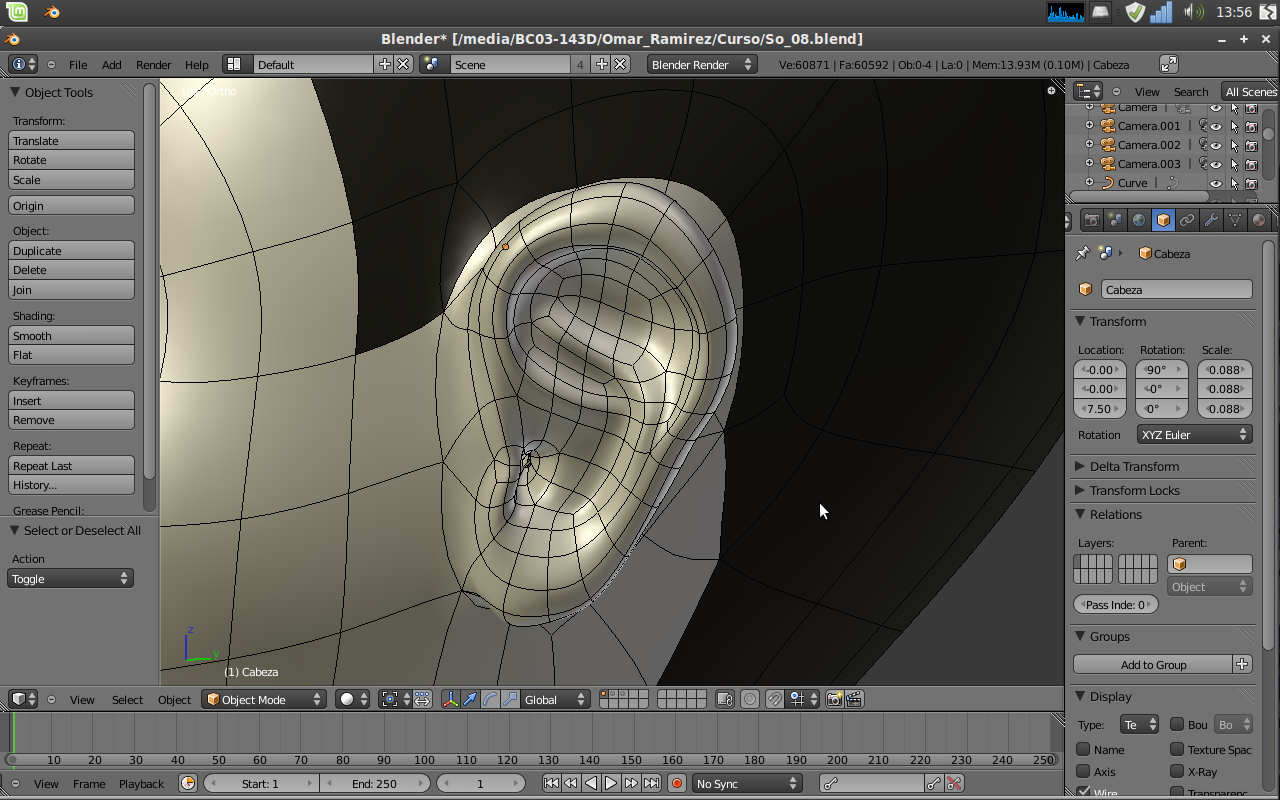Click the Smooth shading button
This screenshot has width=1280, height=800.
(71, 336)
